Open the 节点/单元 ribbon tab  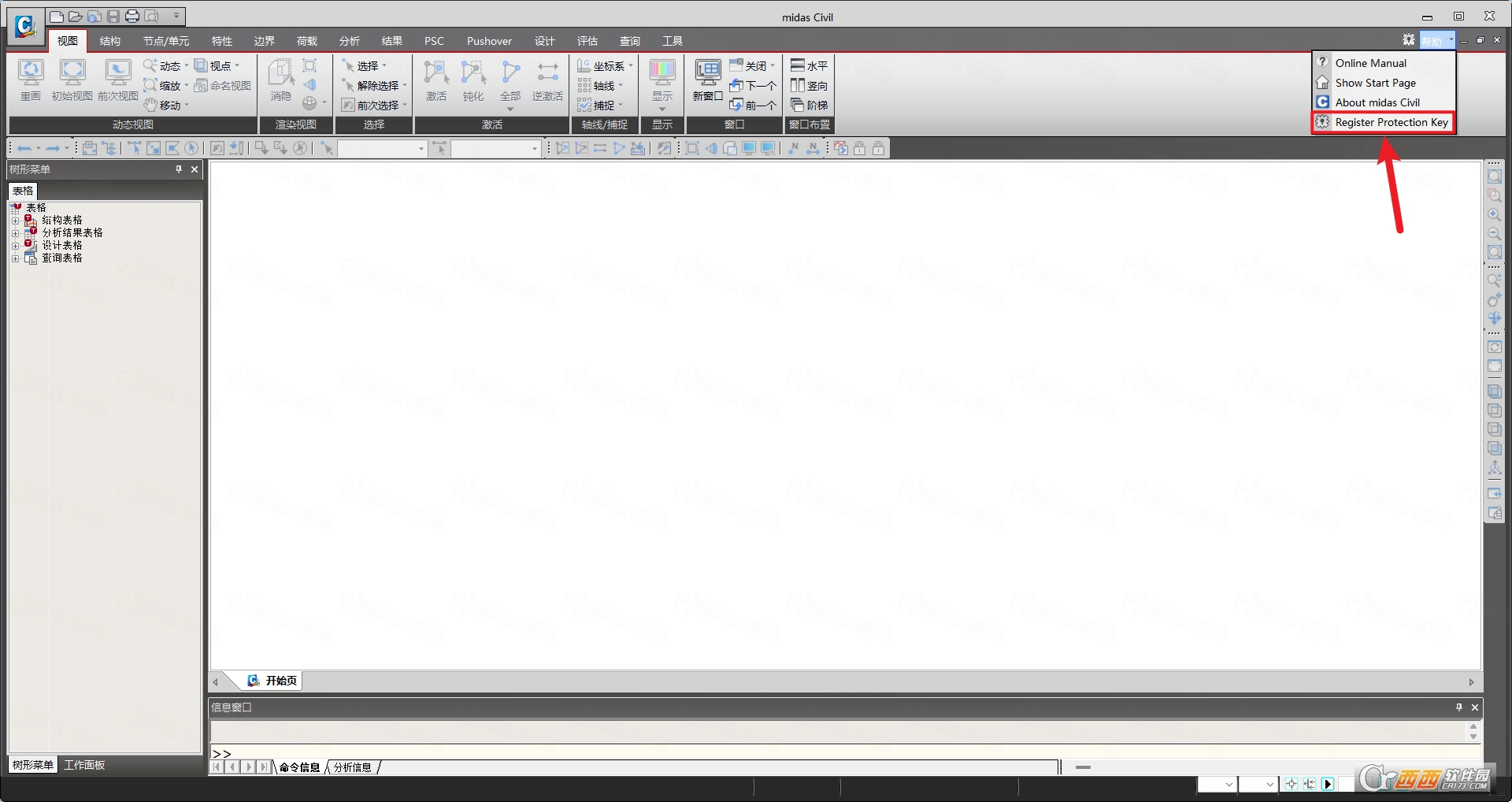point(166,41)
